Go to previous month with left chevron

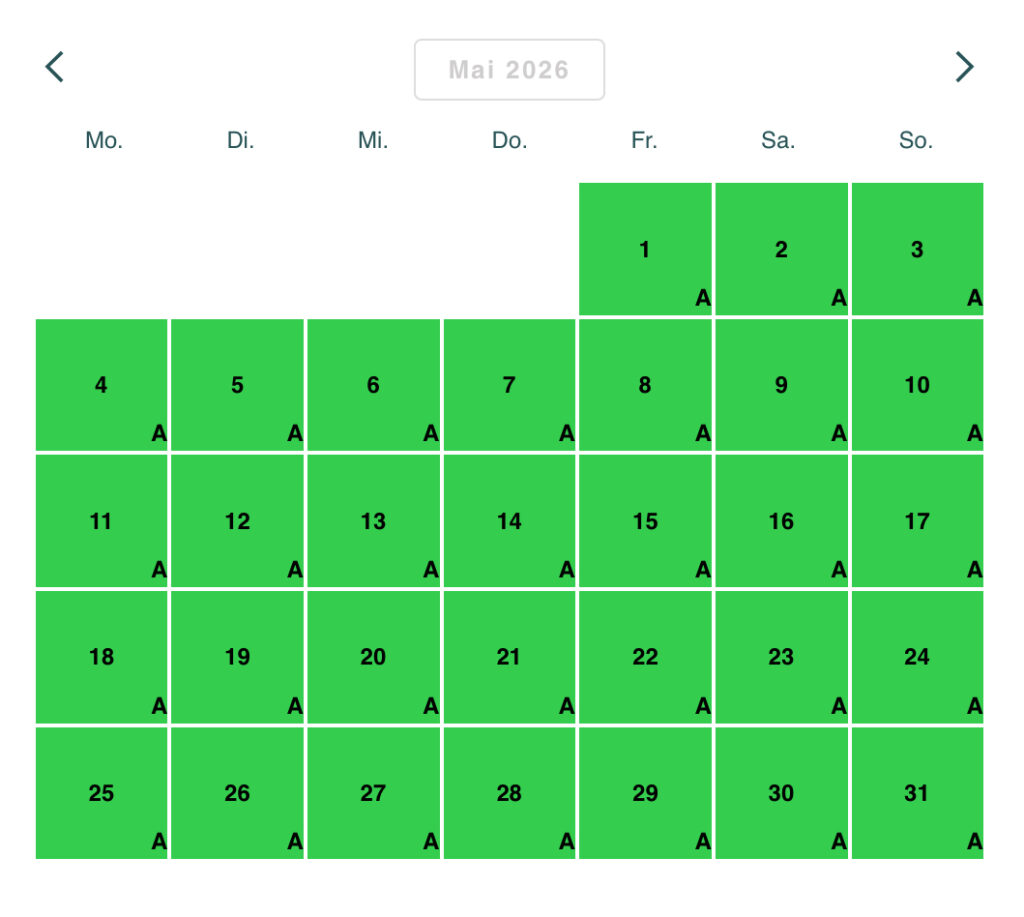pos(55,67)
